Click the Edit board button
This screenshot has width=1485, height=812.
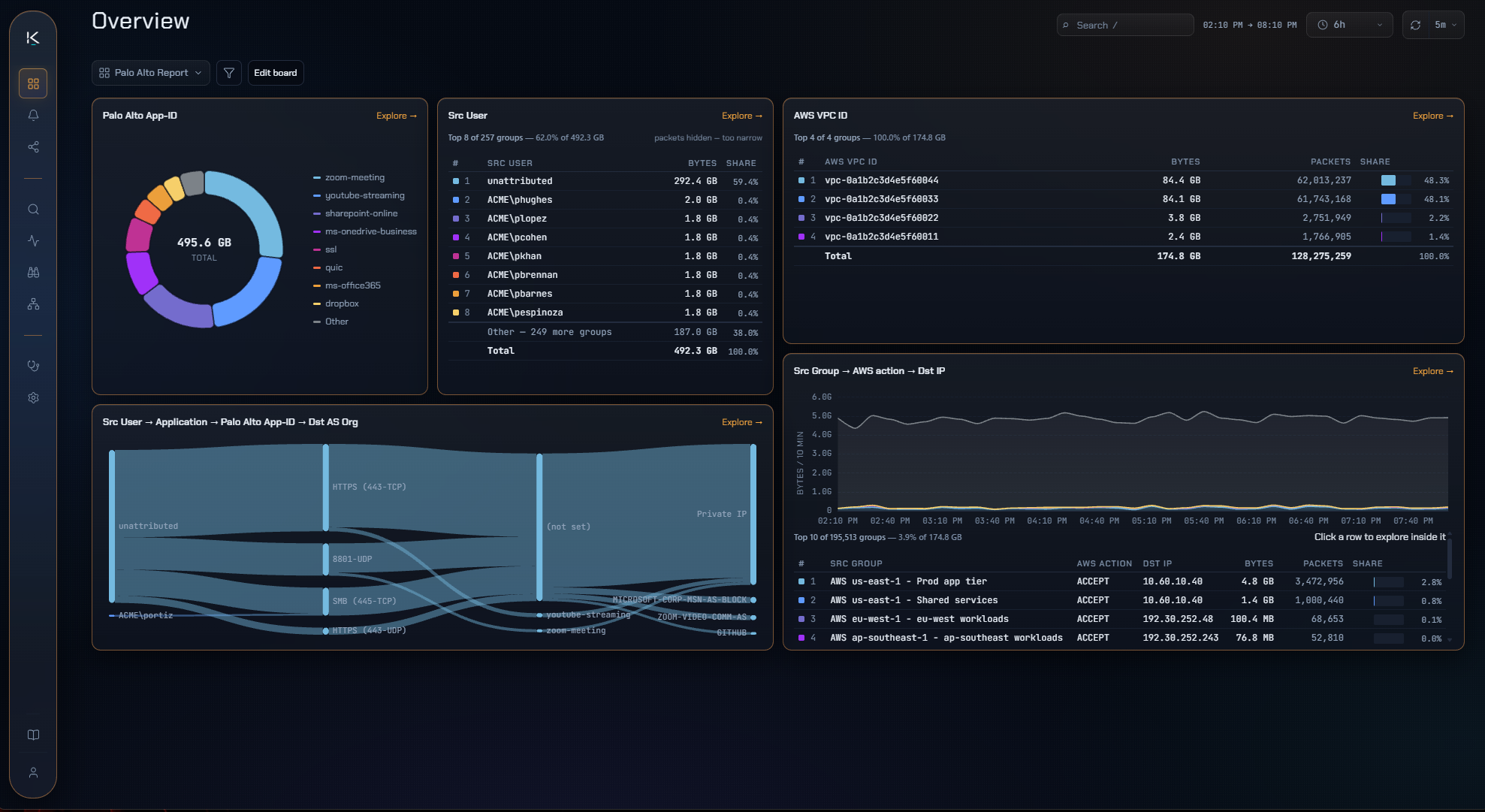(x=276, y=73)
